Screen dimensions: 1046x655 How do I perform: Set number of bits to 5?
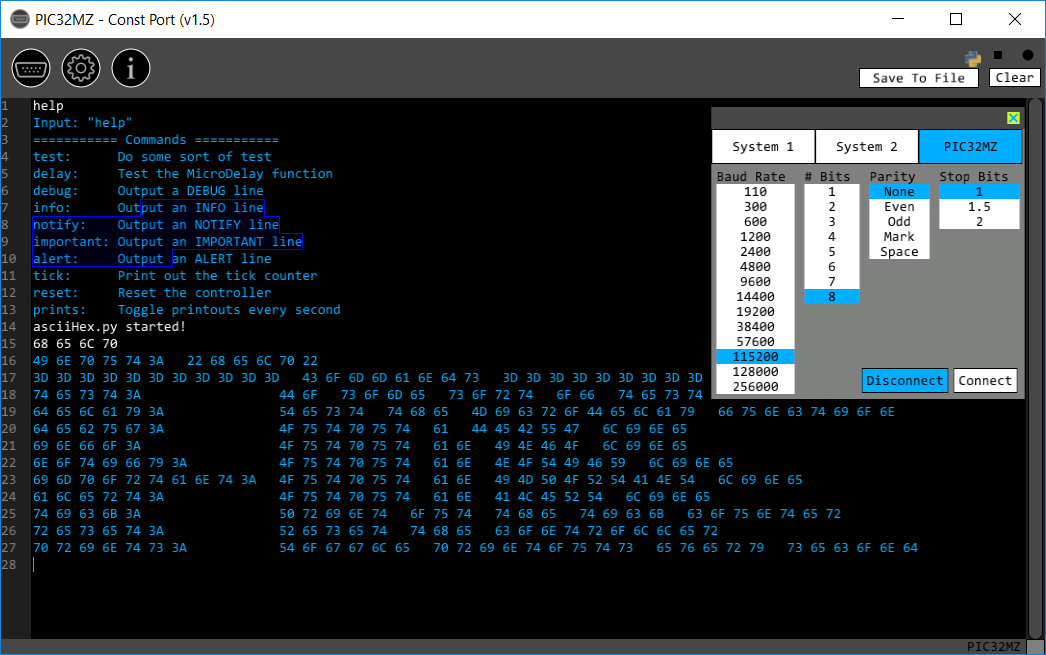(x=832, y=252)
